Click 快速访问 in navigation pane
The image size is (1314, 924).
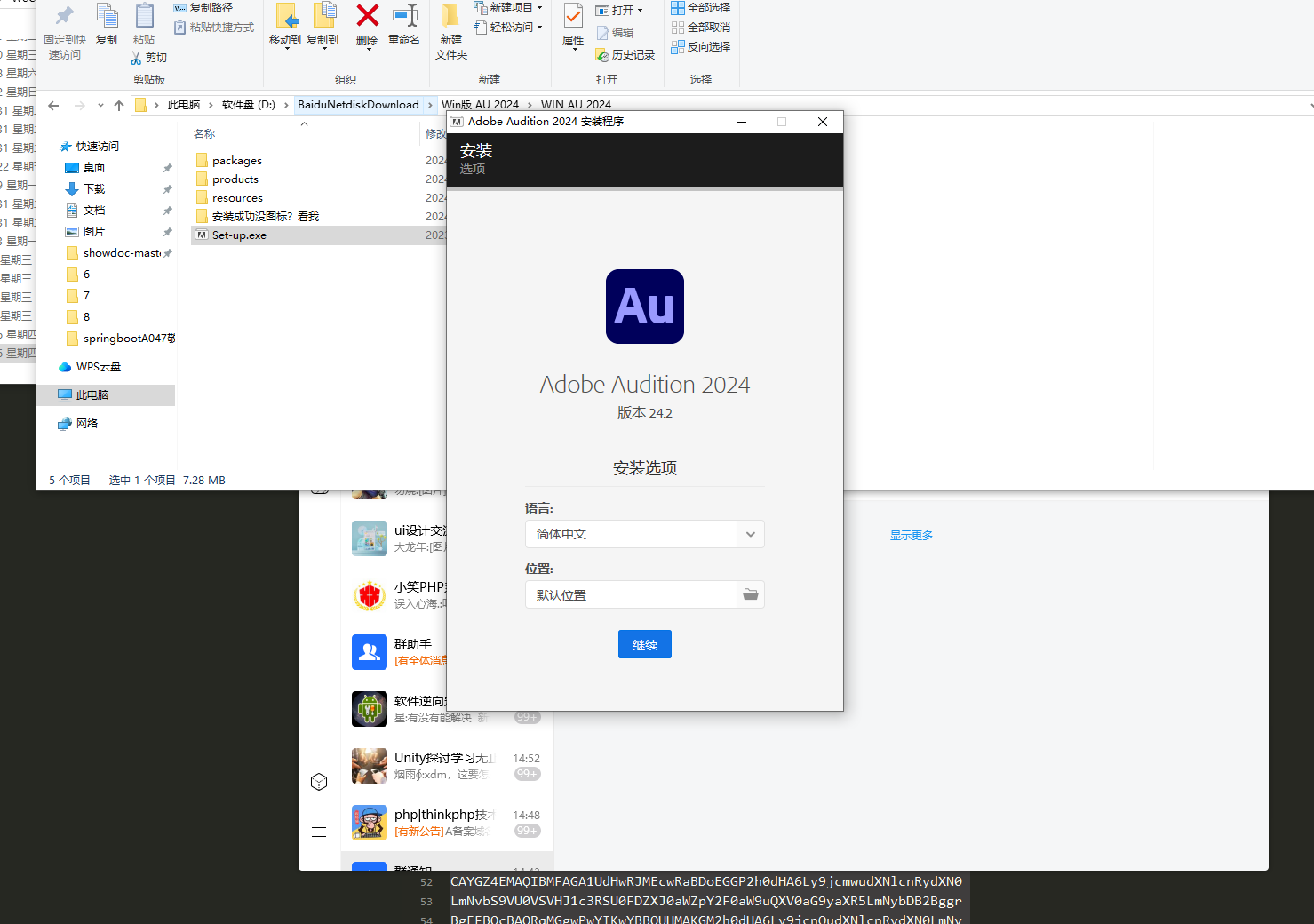click(x=97, y=147)
